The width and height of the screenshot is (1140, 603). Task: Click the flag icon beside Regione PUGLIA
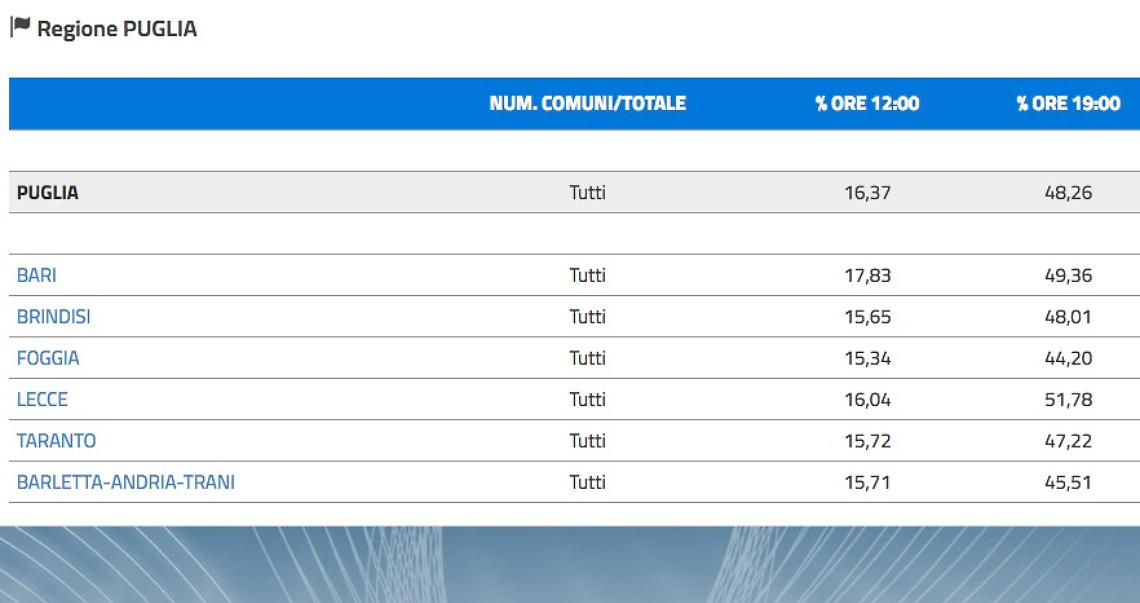coord(20,27)
